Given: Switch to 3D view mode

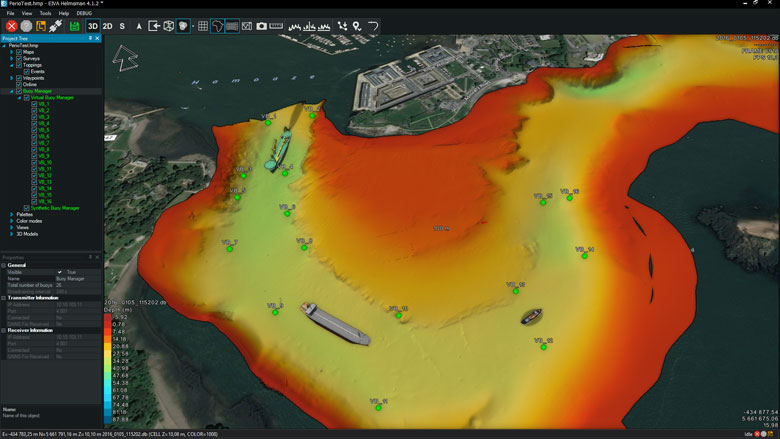Looking at the screenshot, I should [x=93, y=25].
